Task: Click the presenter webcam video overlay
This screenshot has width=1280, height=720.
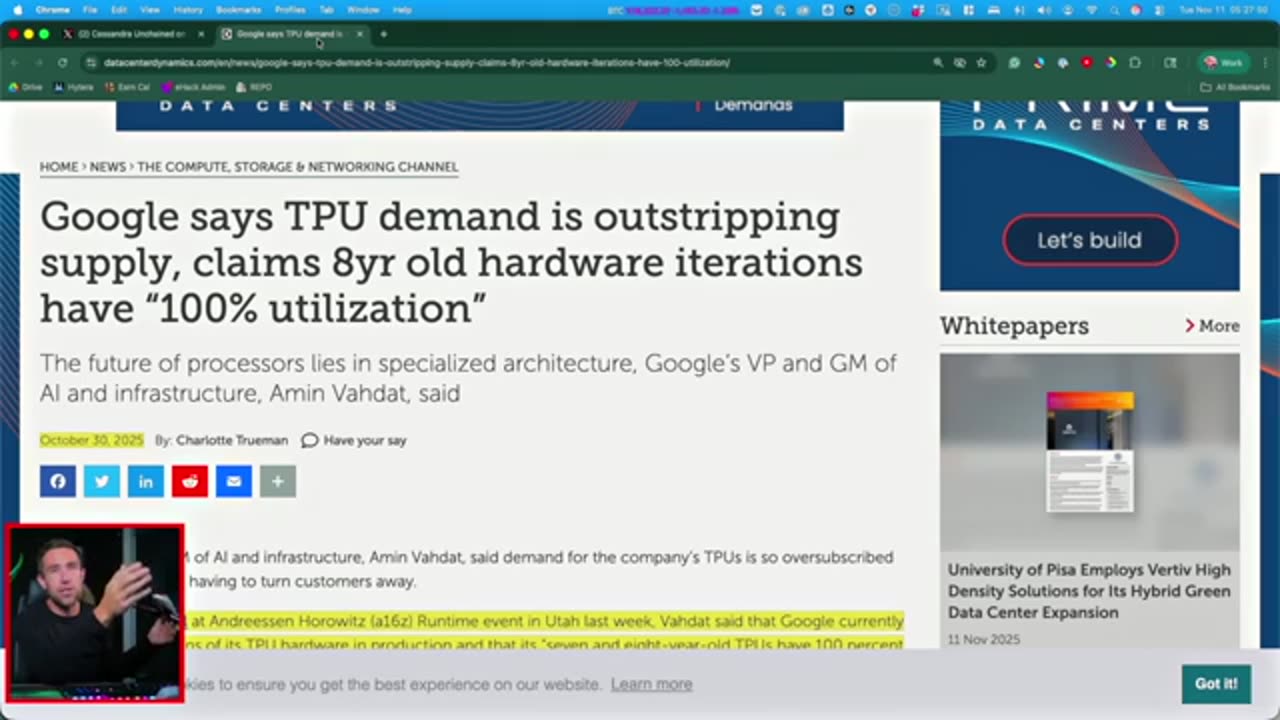Action: 95,613
